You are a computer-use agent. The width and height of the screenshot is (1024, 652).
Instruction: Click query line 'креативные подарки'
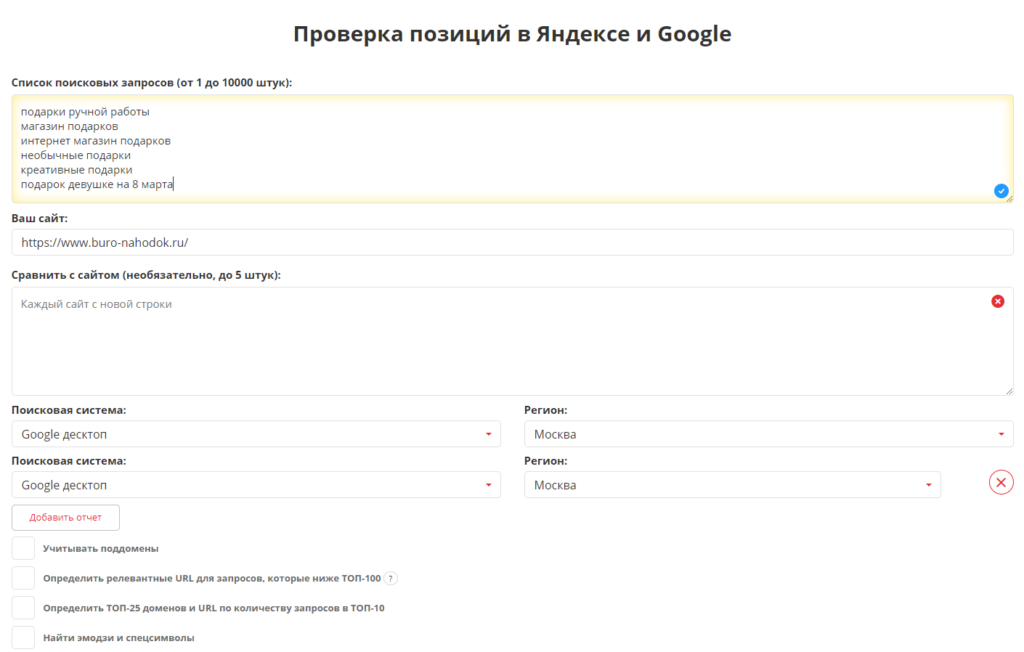pos(76,169)
